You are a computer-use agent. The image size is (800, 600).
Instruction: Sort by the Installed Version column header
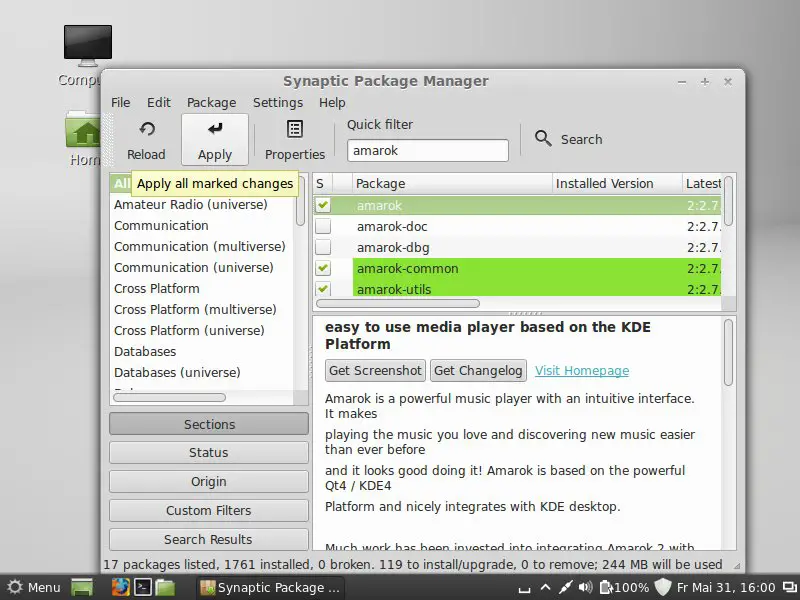click(617, 184)
